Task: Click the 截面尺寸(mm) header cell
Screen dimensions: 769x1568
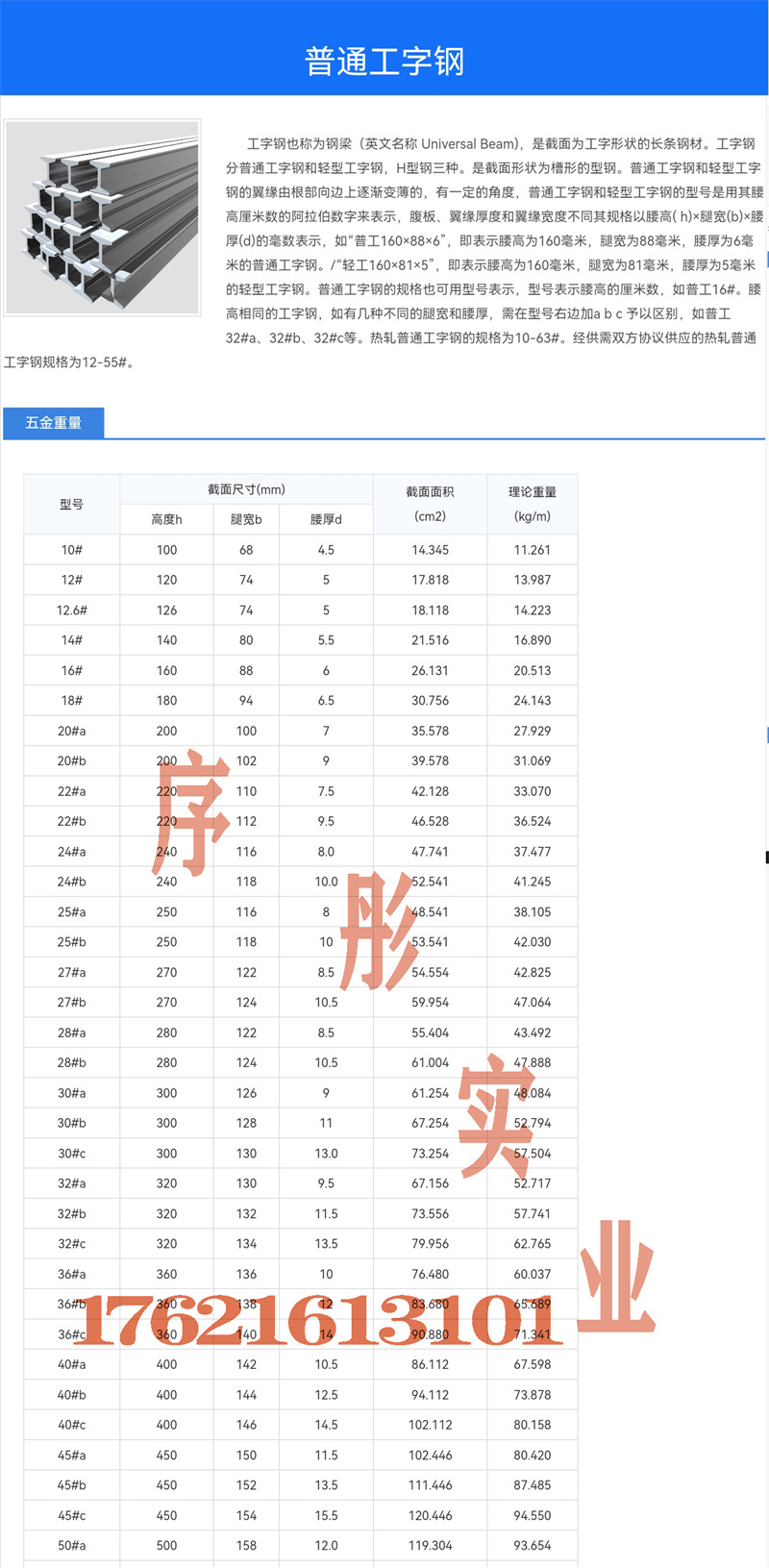Action: (x=246, y=489)
